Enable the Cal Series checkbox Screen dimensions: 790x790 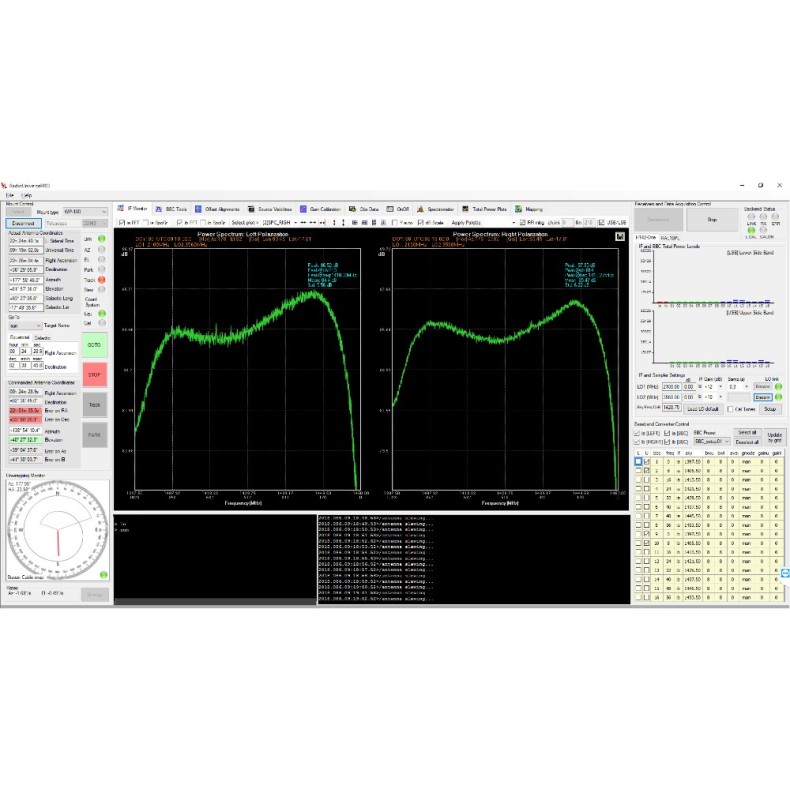point(728,408)
